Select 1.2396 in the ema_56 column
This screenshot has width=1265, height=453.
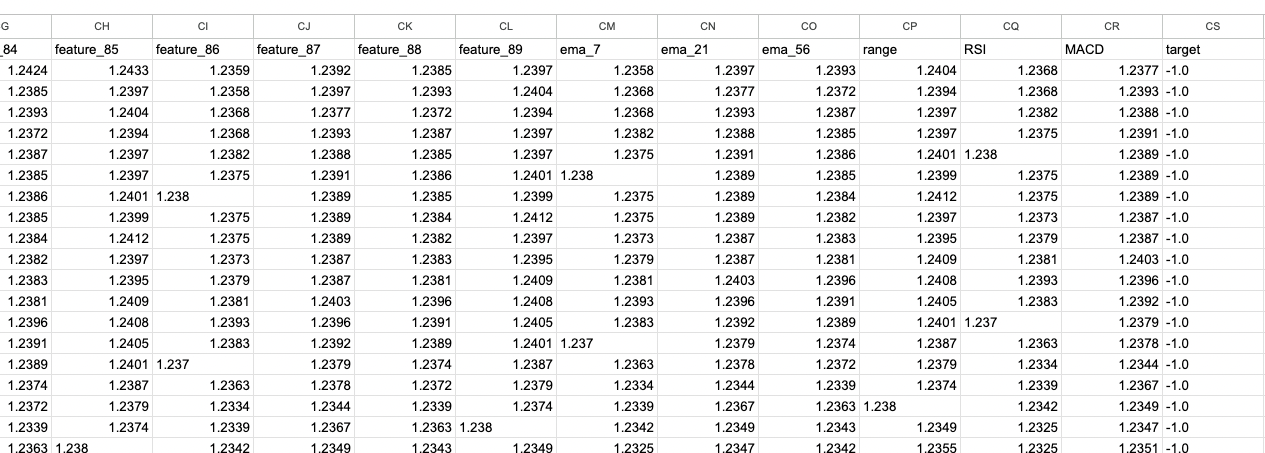(x=809, y=280)
